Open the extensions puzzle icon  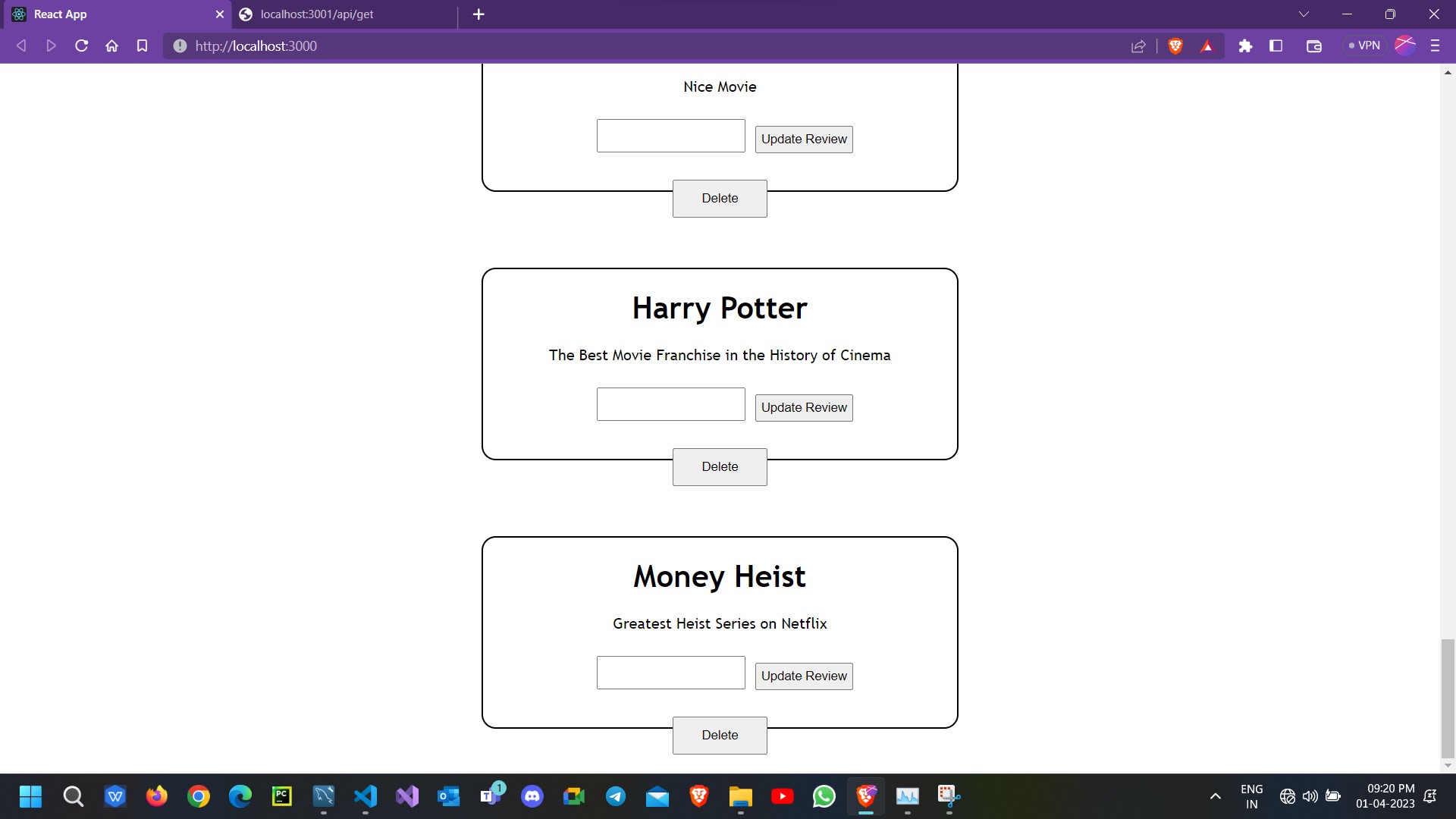click(x=1245, y=45)
